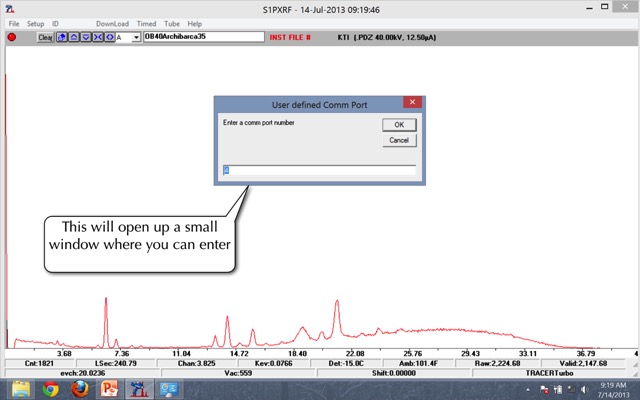The image size is (640, 400).
Task: Click the comm port number input field
Action: (319, 170)
